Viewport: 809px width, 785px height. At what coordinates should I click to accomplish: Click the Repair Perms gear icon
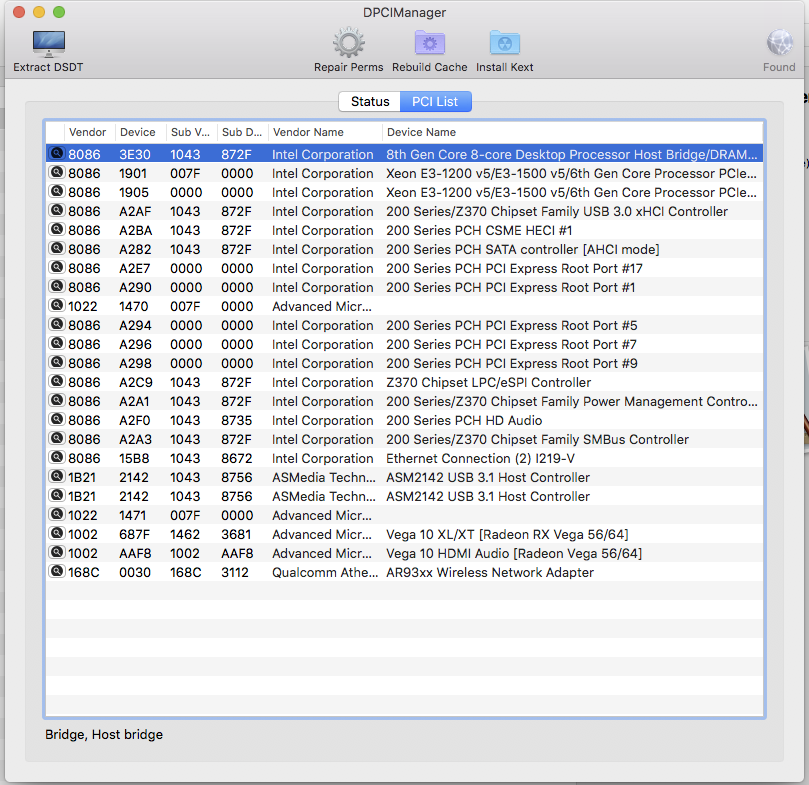coord(349,43)
